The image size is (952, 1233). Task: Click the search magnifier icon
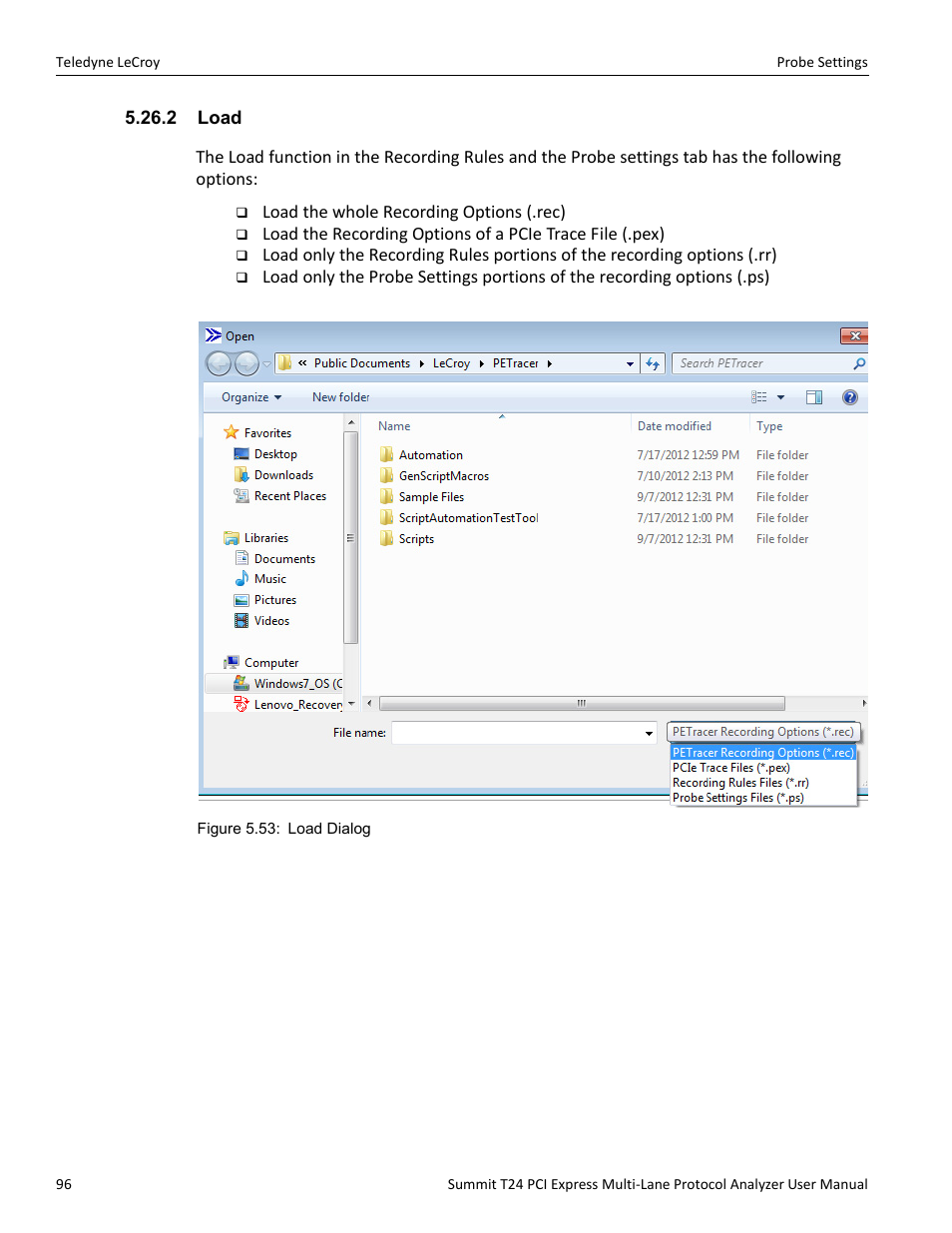pyautogui.click(x=856, y=362)
